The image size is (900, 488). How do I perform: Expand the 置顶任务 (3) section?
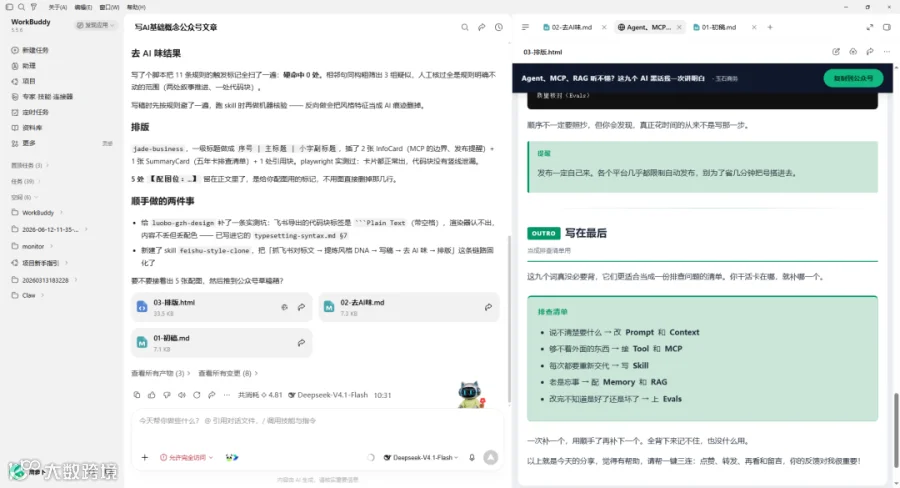pyautogui.click(x=30, y=165)
